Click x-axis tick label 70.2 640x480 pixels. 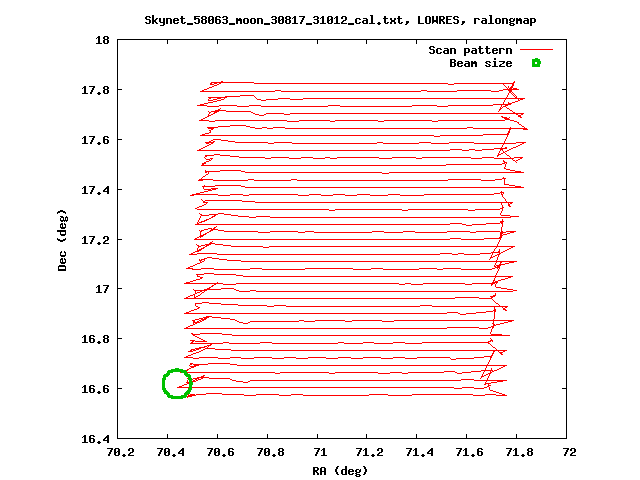(120, 452)
